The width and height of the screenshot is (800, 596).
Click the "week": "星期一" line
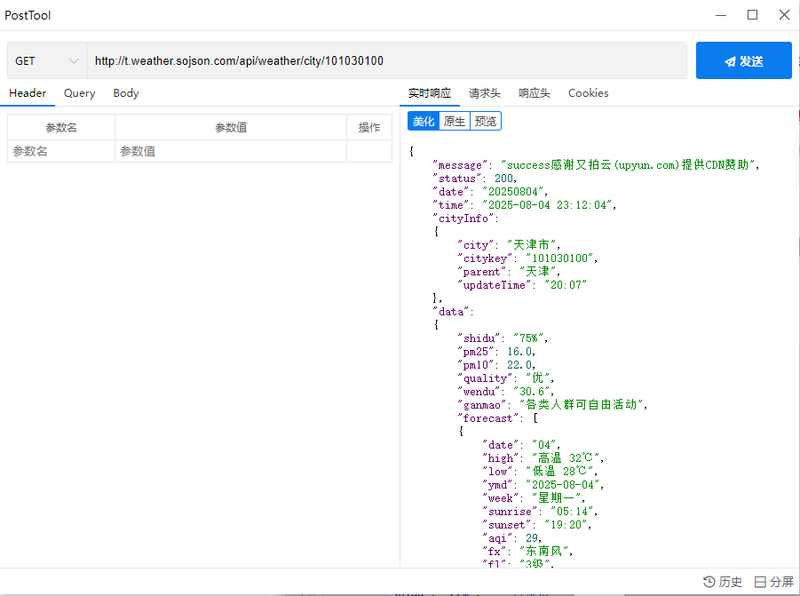pyautogui.click(x=534, y=498)
